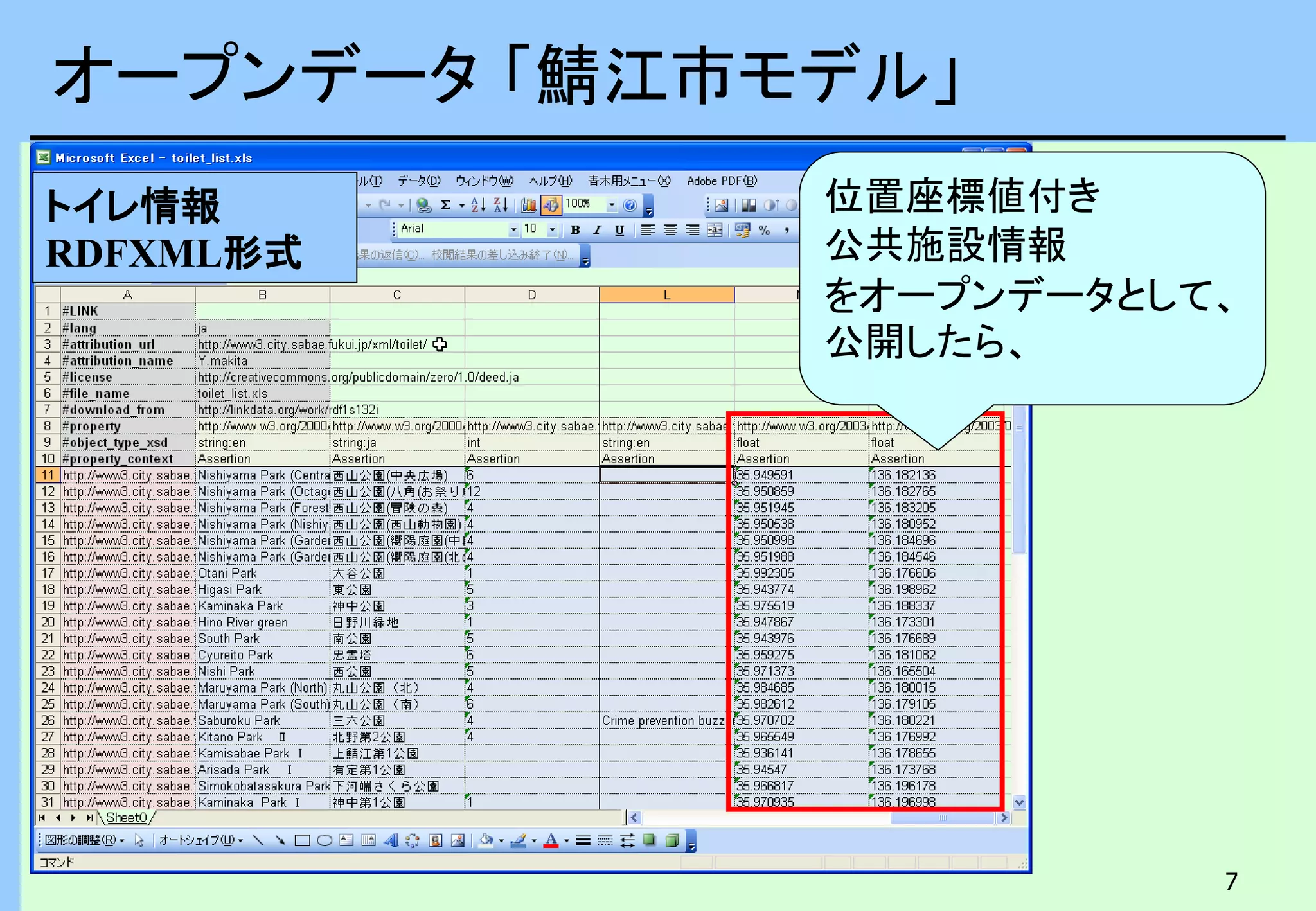This screenshot has height=911, width=1316.
Task: Select the Arrow drawing tool
Action: point(280,840)
